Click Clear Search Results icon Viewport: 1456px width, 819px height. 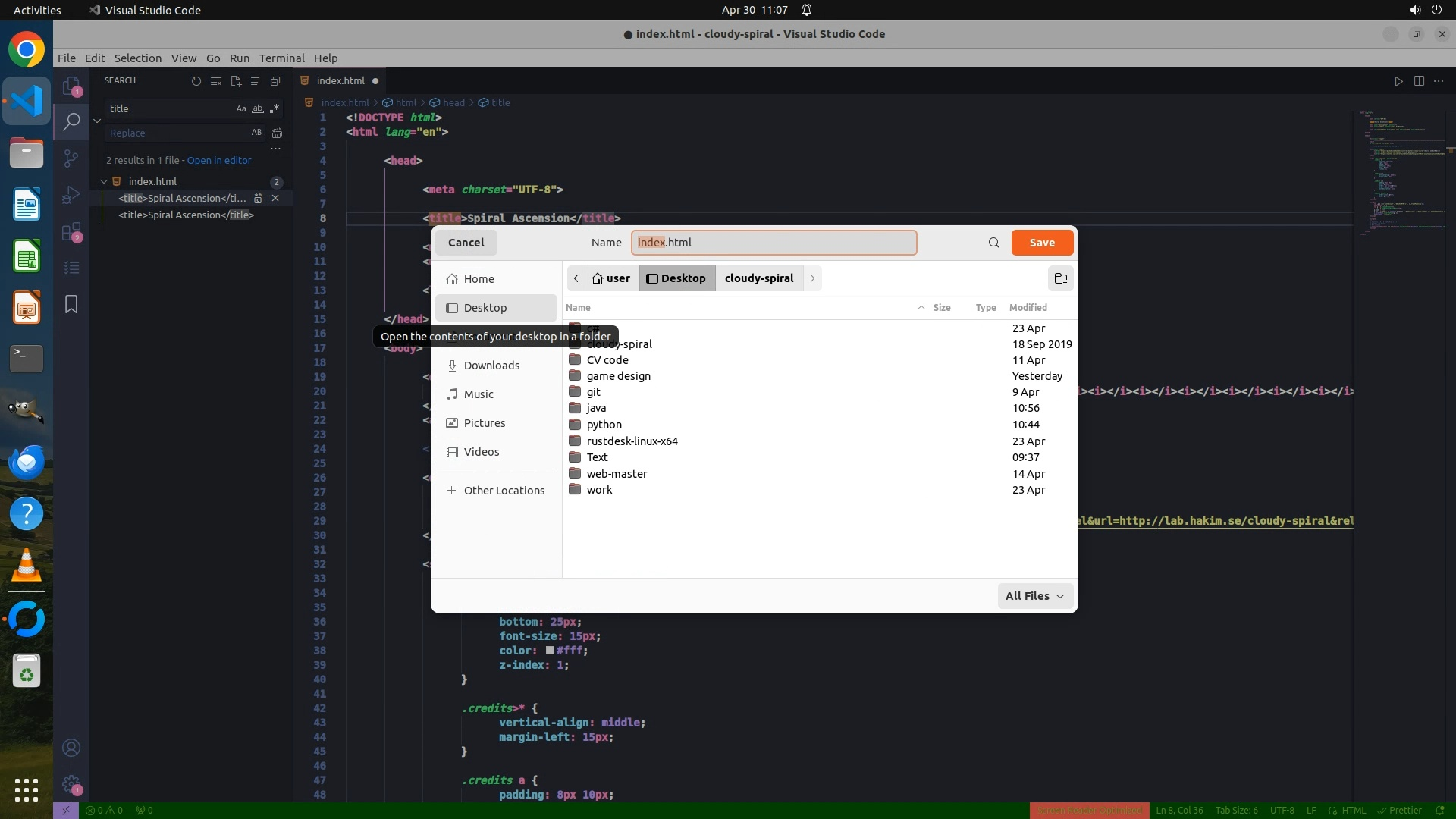[216, 81]
